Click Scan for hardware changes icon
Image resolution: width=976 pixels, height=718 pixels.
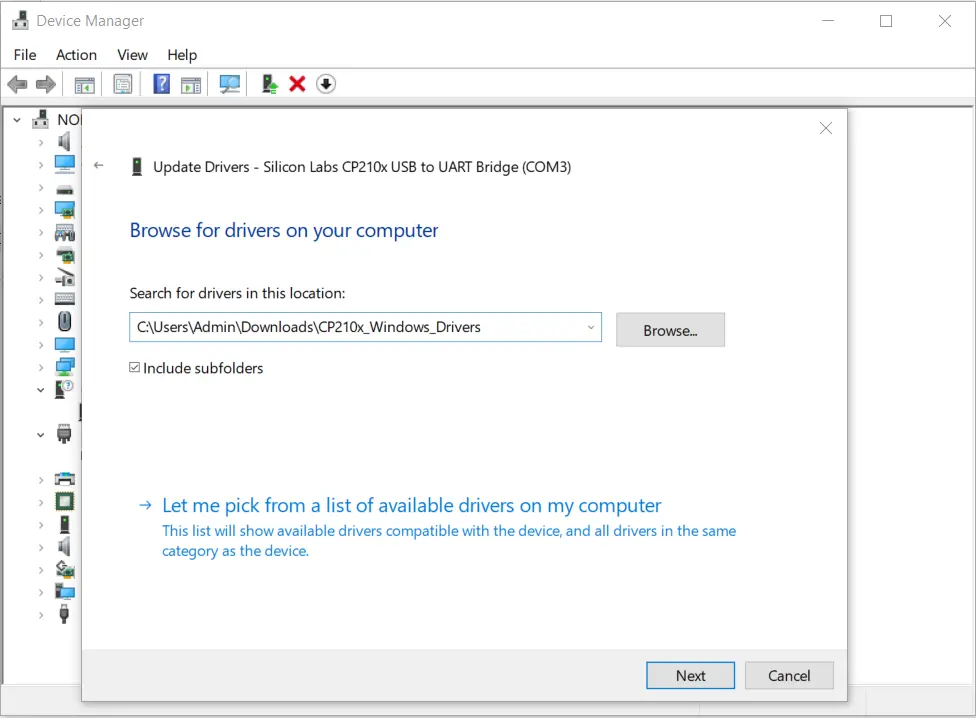[x=230, y=84]
